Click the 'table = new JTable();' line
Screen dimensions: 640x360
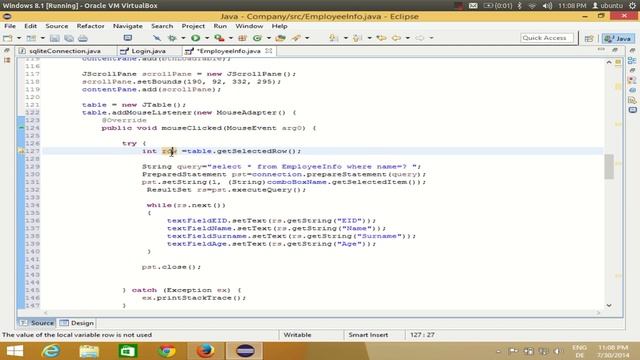[134, 105]
